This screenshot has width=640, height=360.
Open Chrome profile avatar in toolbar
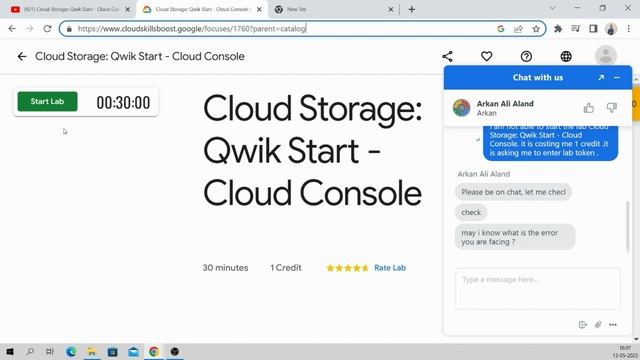click(611, 29)
